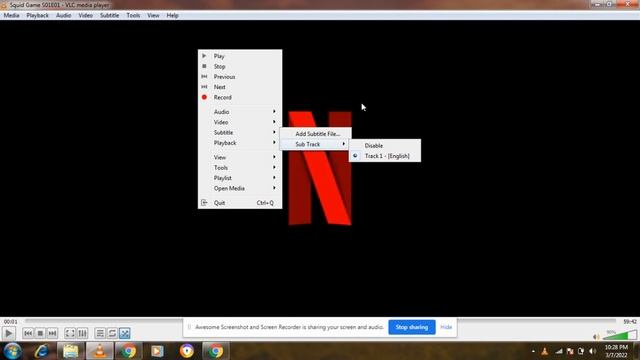The width and height of the screenshot is (640, 360).
Task: Choose Play in the context menu
Action: click(x=240, y=56)
